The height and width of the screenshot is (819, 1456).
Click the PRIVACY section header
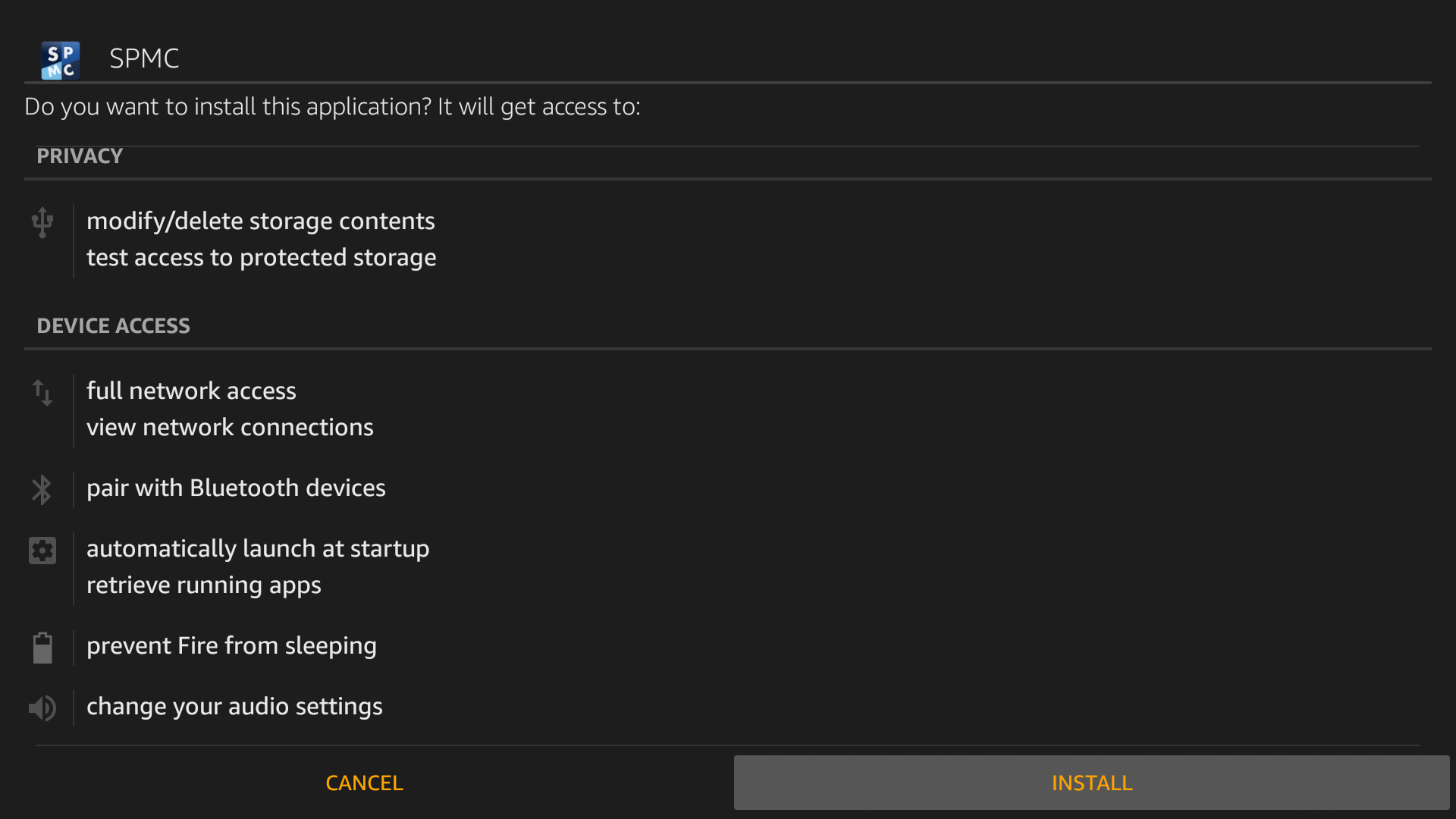click(x=80, y=156)
